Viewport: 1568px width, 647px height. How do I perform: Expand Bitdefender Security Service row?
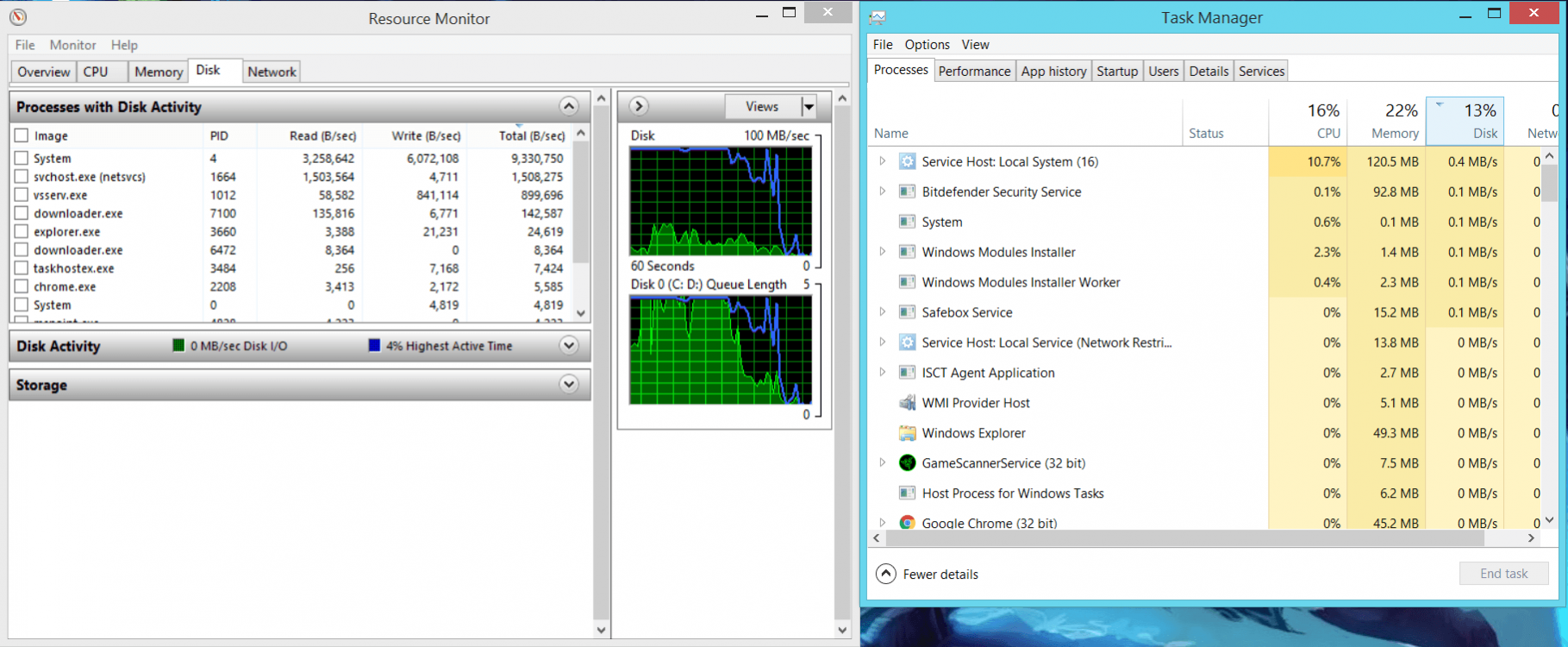coord(882,192)
